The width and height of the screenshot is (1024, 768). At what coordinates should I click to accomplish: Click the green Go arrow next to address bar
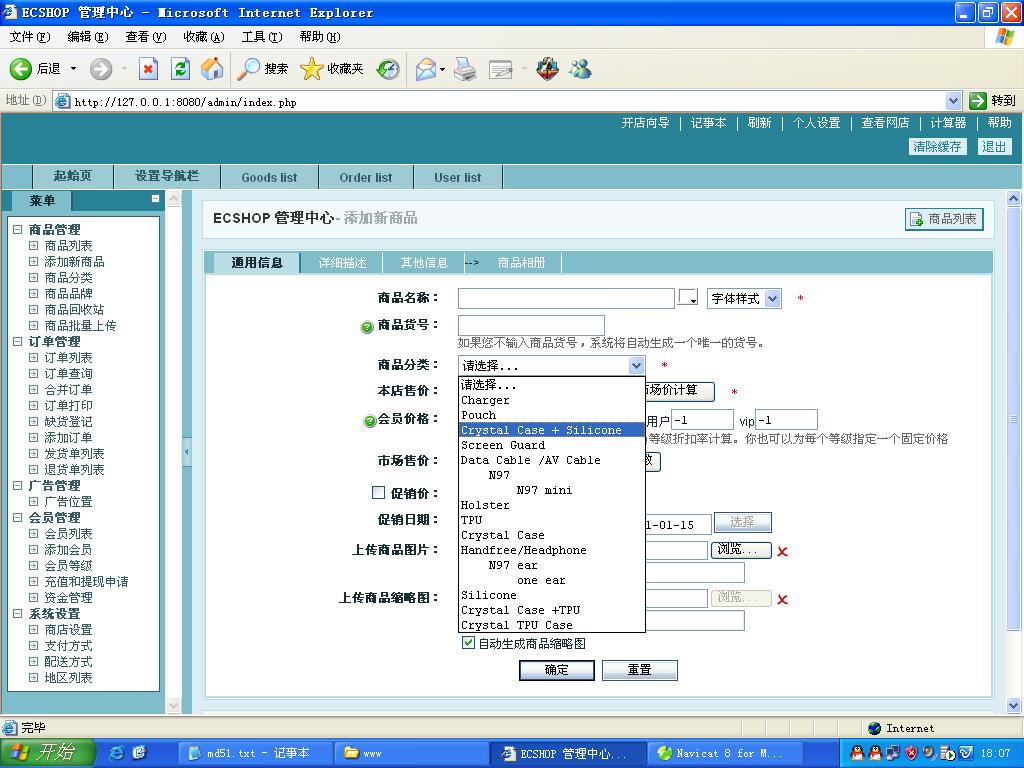[x=978, y=101]
